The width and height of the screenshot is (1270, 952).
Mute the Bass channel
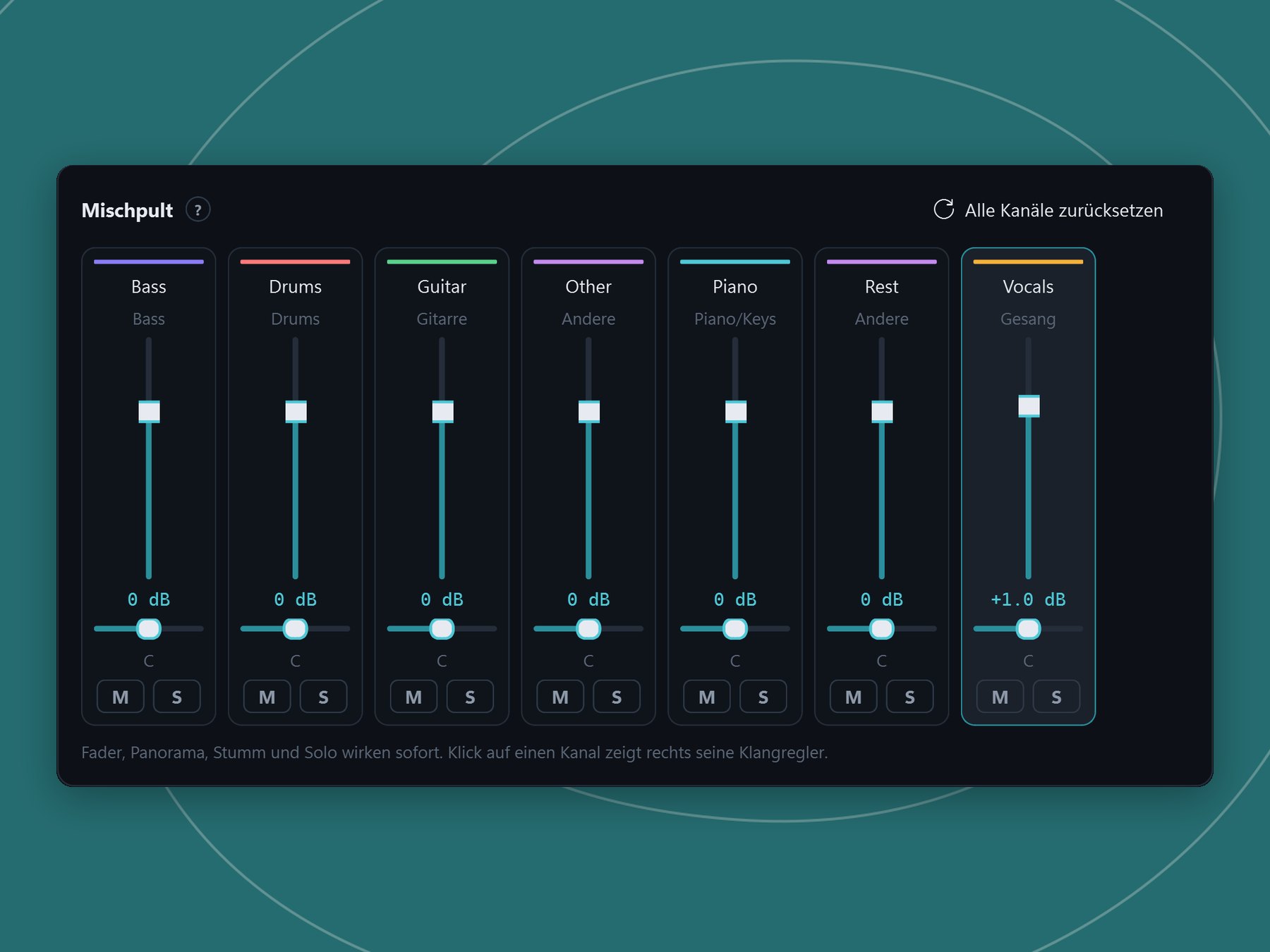[121, 697]
